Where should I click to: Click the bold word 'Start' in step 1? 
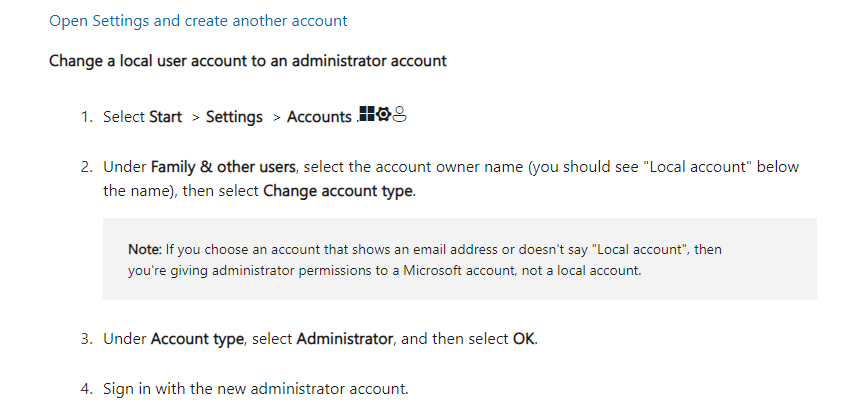click(165, 117)
